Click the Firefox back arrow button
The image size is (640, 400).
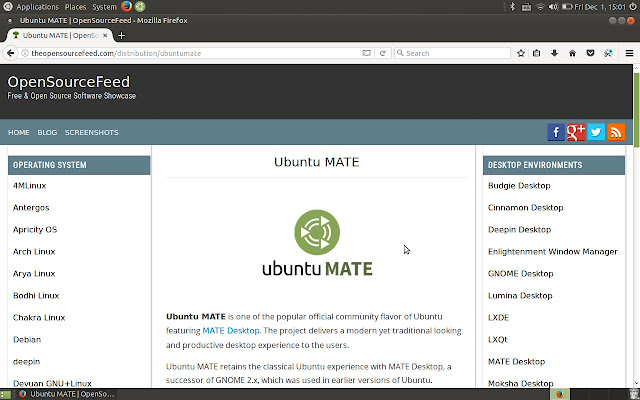[x=11, y=53]
